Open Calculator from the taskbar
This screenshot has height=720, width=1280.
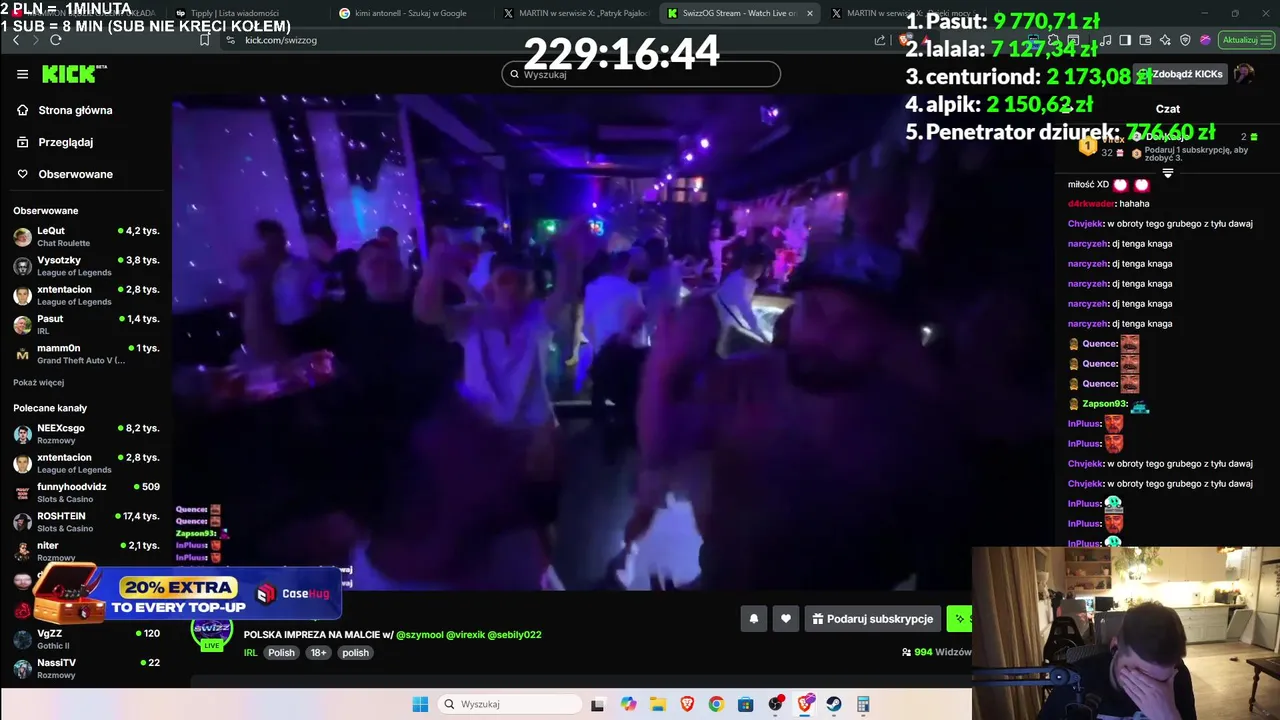tap(863, 704)
